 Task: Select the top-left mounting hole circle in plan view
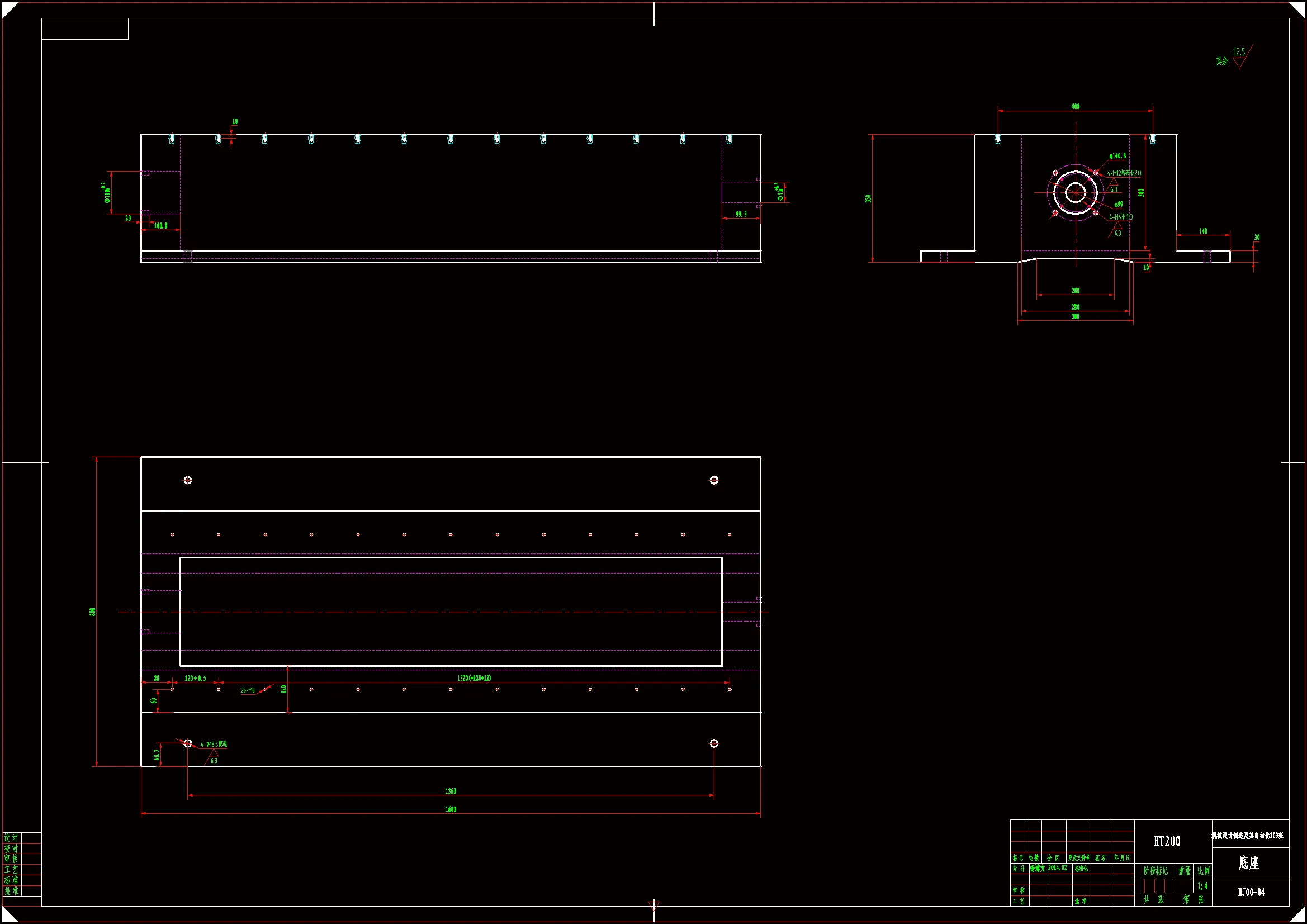[x=188, y=480]
